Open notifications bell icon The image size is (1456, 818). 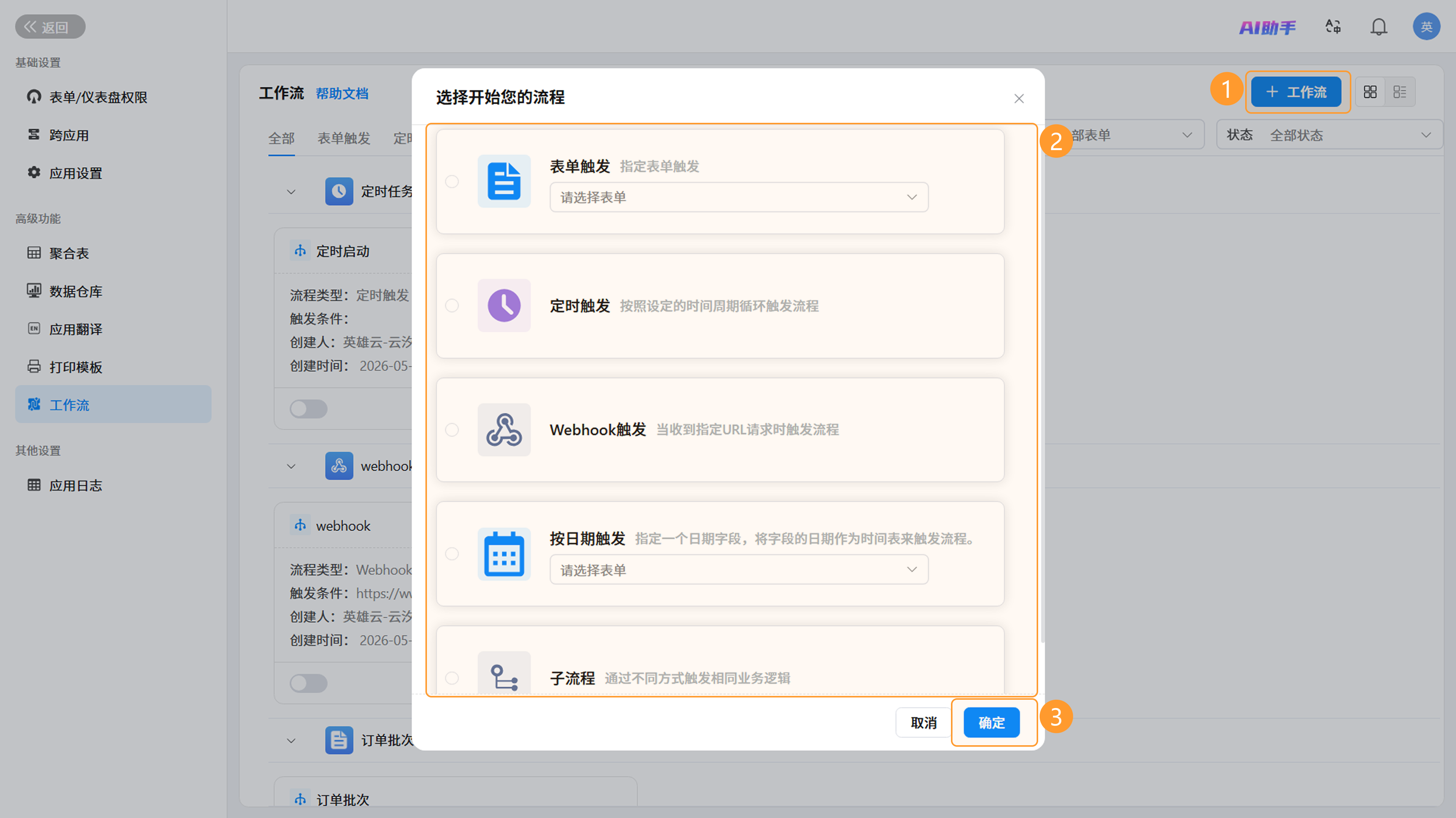[1379, 27]
